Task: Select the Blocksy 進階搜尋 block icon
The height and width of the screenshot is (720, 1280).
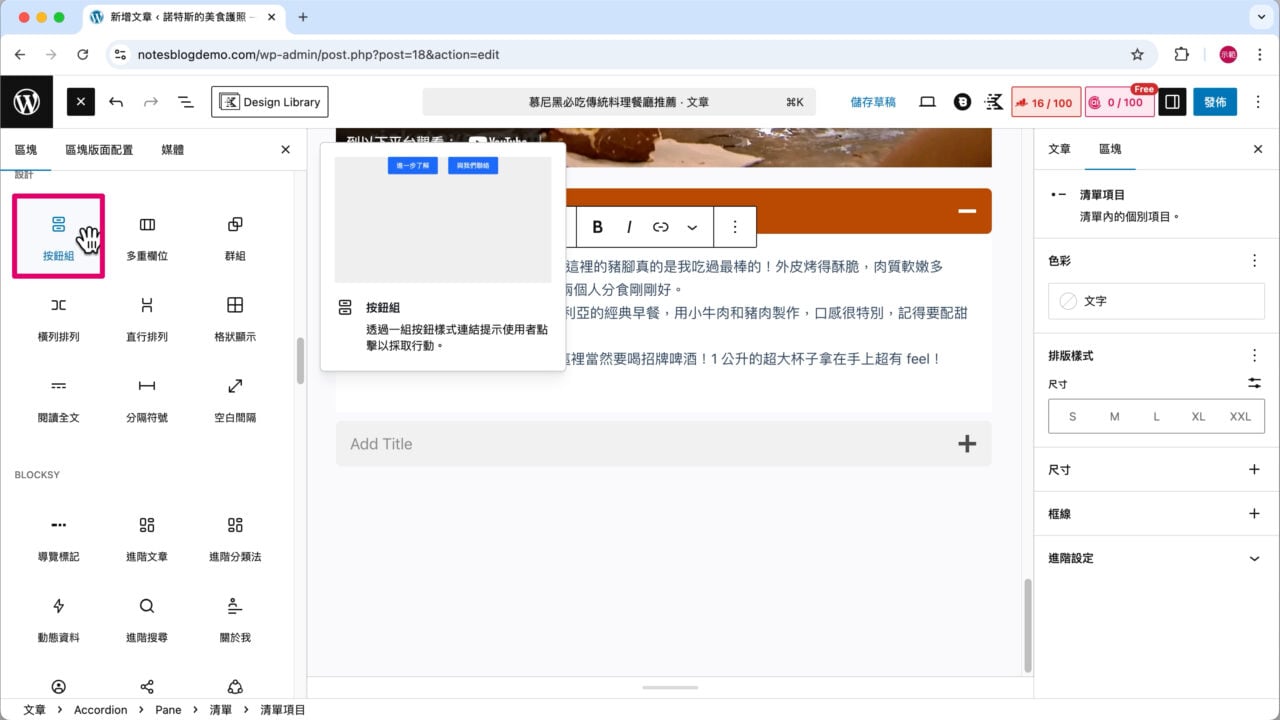Action: pos(146,617)
